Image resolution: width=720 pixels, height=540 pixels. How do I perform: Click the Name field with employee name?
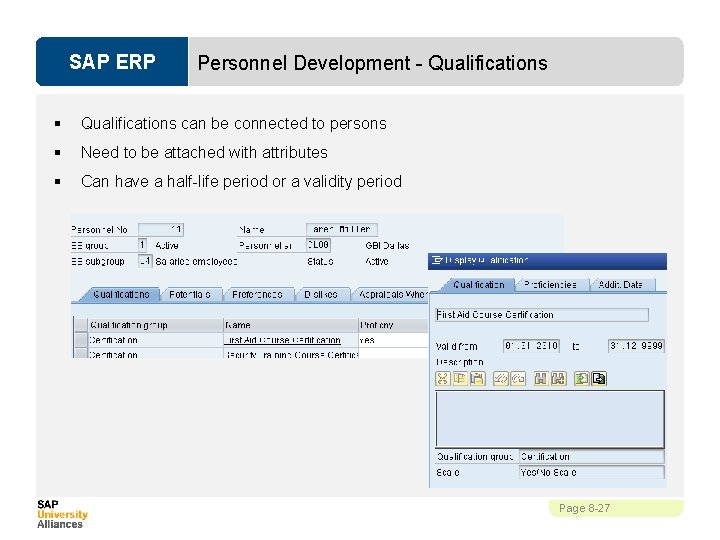342,229
